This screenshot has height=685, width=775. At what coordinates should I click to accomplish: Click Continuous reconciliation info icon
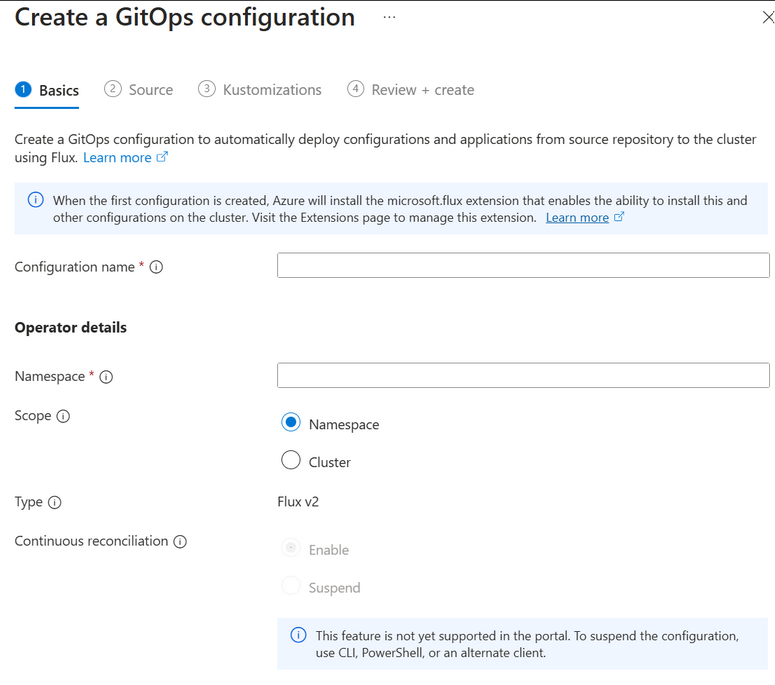coord(180,542)
